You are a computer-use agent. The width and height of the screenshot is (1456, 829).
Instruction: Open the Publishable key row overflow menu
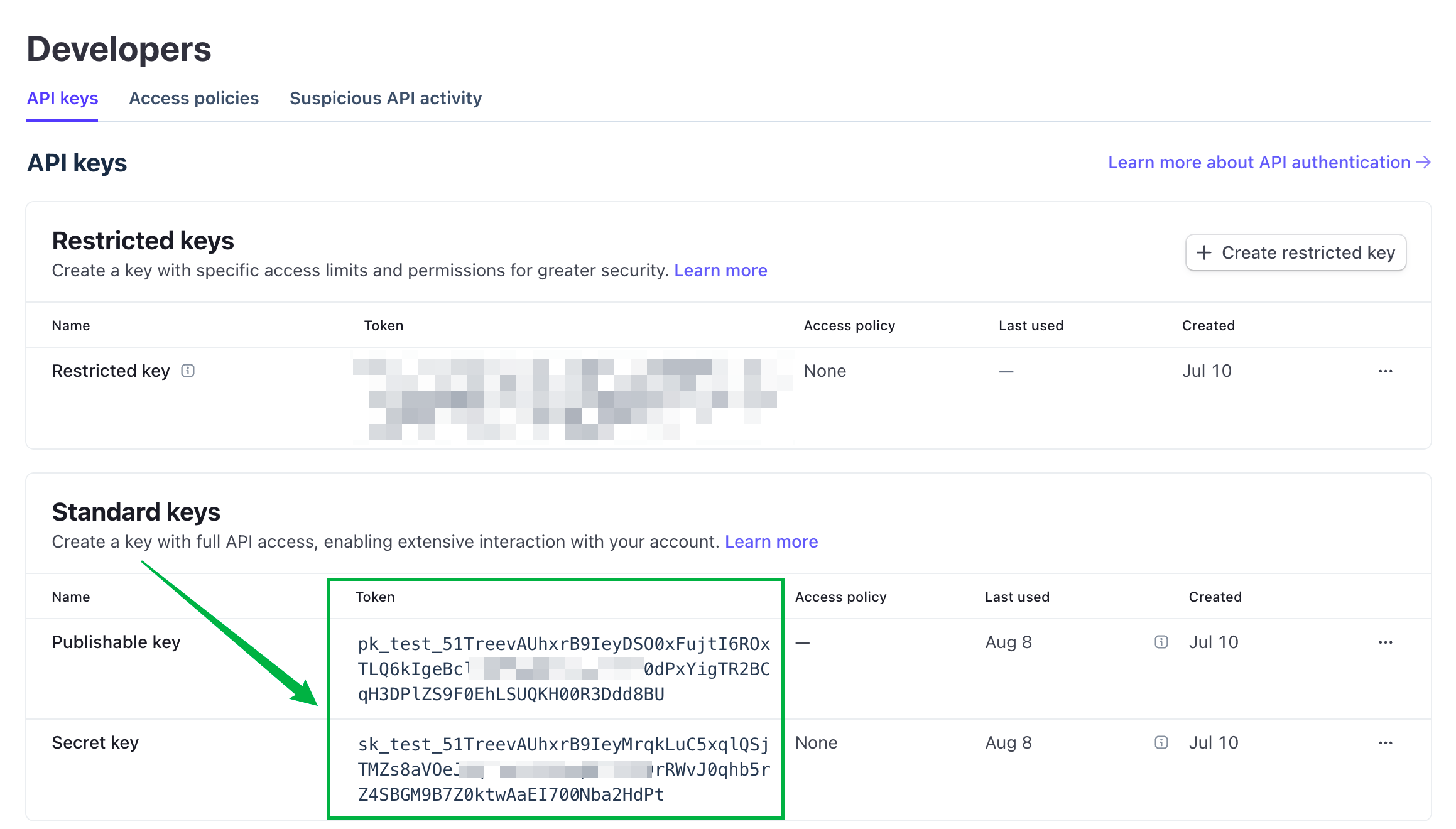(x=1386, y=642)
